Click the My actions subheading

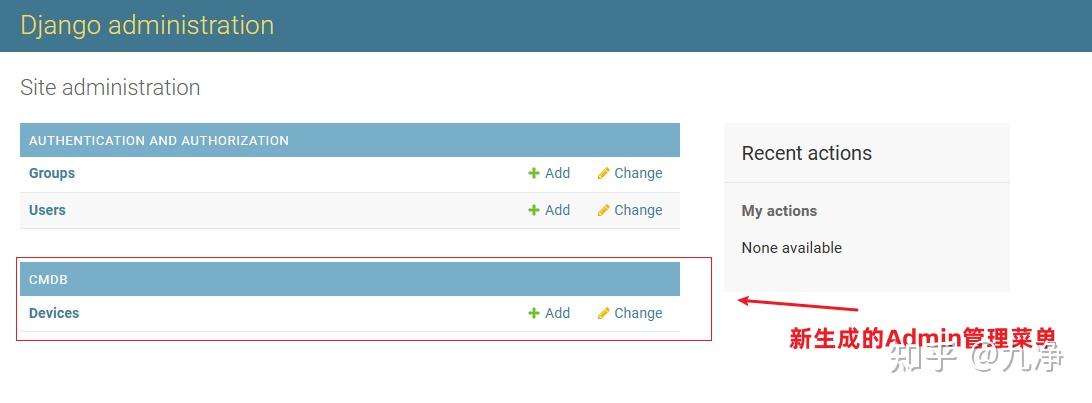point(779,211)
